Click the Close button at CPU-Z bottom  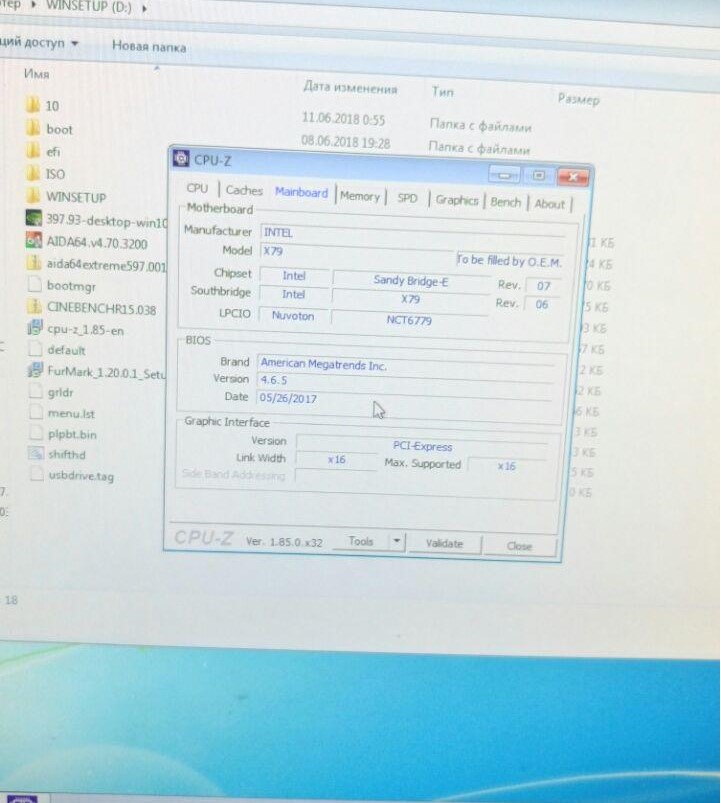click(x=519, y=546)
